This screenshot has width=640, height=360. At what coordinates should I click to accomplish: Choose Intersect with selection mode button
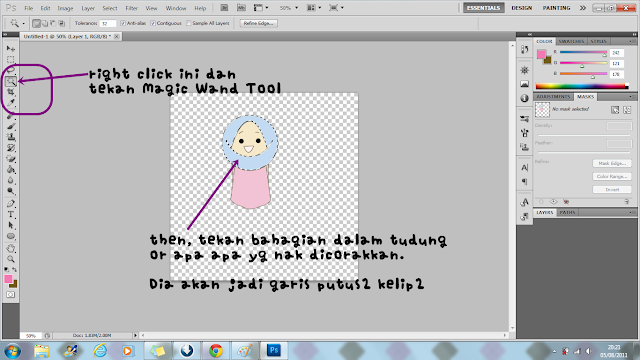pyautogui.click(x=62, y=23)
